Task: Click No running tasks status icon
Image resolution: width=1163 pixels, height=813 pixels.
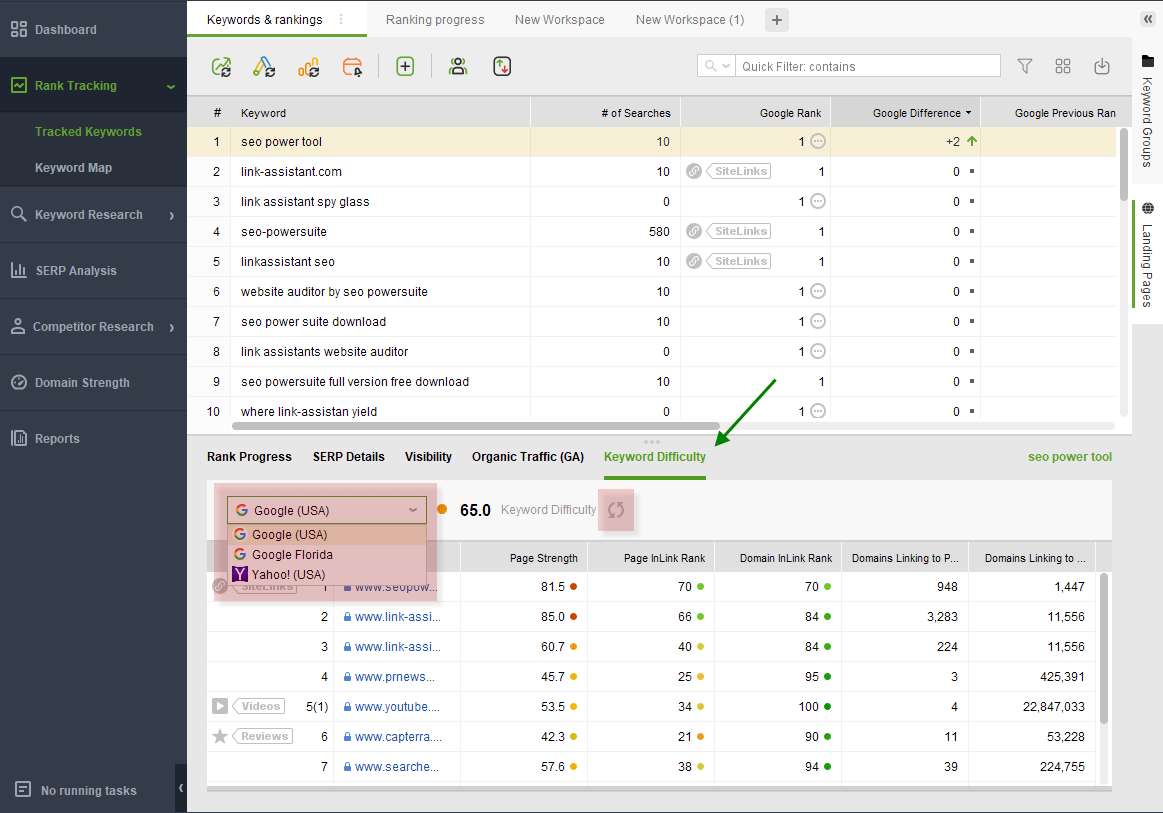Action: (x=23, y=789)
